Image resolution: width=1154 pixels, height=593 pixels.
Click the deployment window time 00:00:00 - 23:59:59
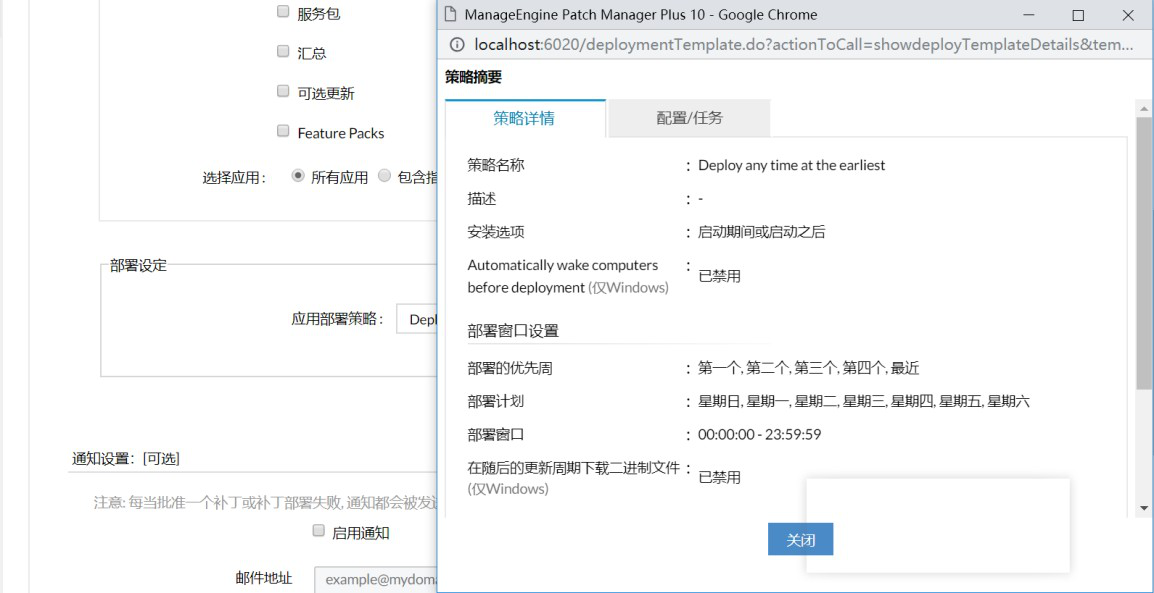[760, 435]
